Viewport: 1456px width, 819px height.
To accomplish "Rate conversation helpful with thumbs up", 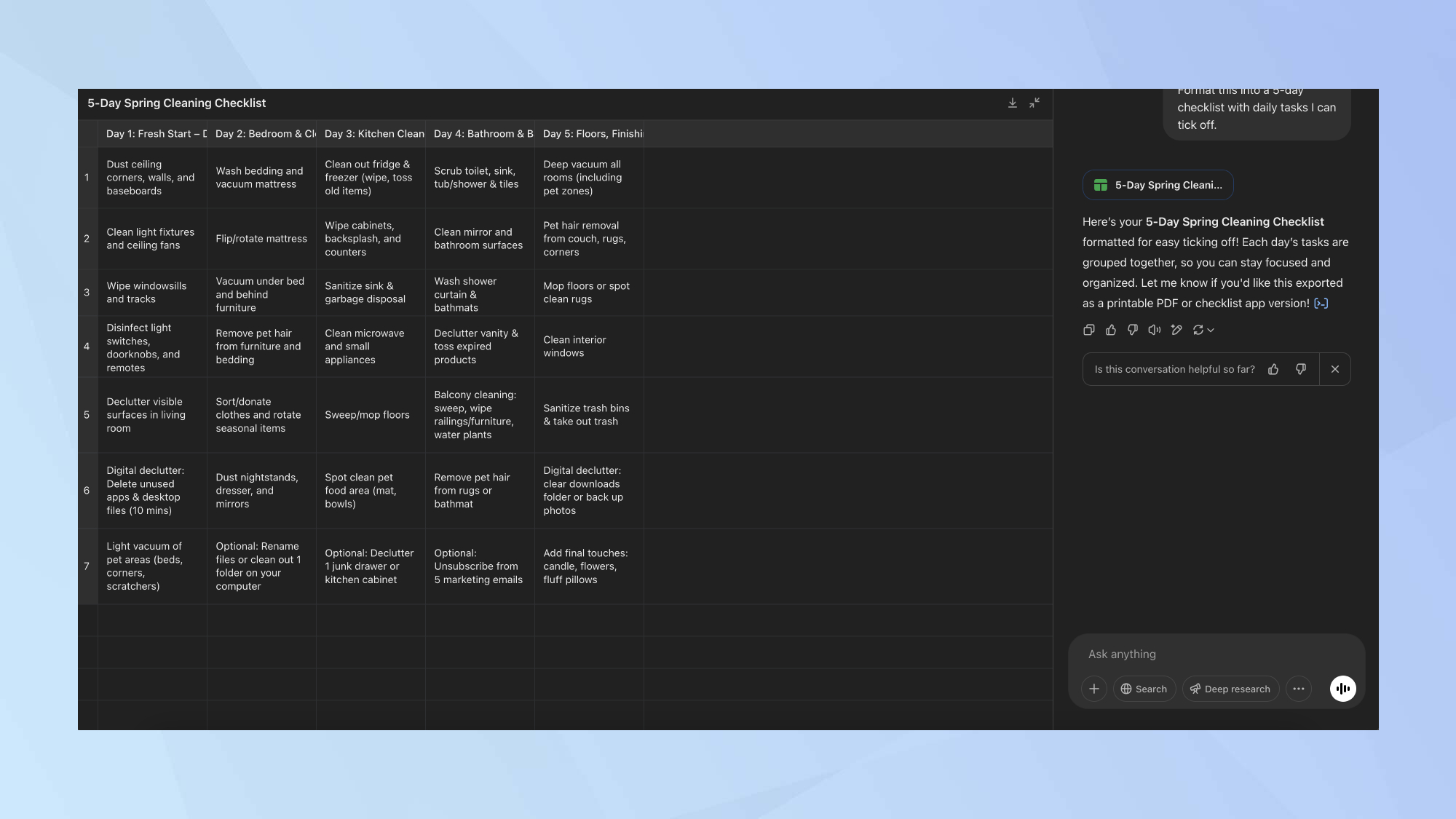I will [1273, 369].
